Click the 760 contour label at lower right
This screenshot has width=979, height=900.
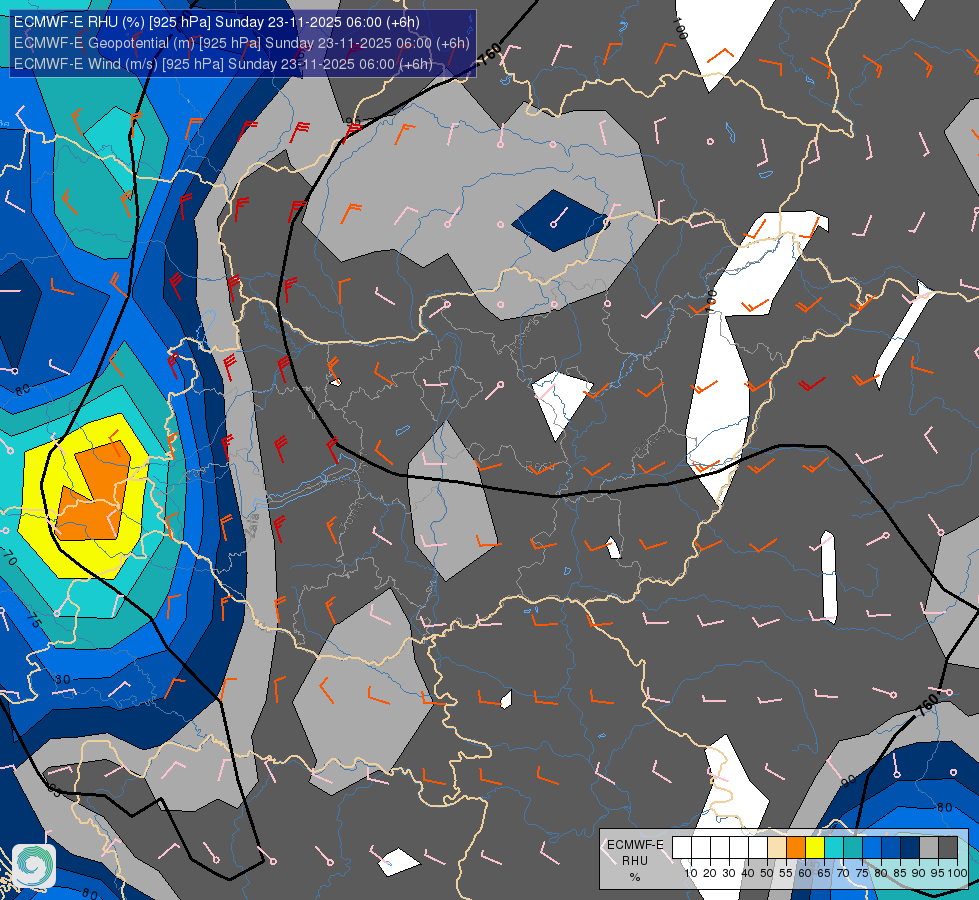click(x=928, y=705)
